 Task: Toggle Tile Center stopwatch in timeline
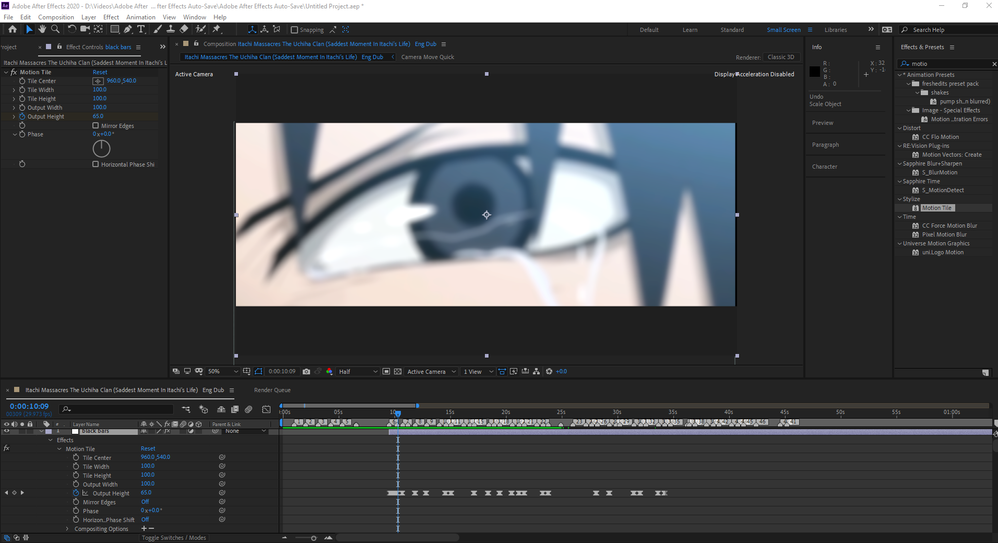coord(76,457)
